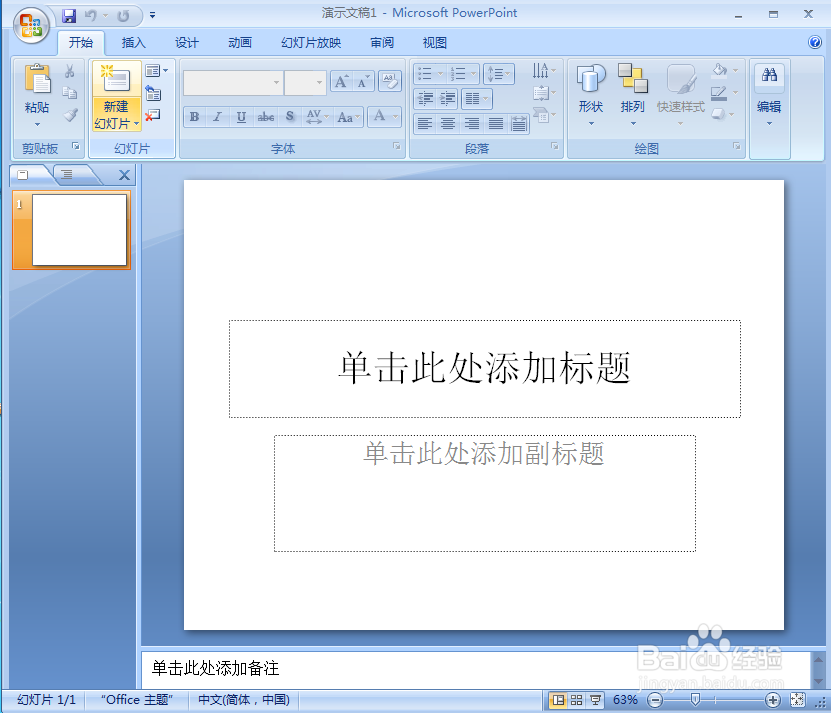Click the Copy icon in clipboard group
831x713 pixels.
69,93
